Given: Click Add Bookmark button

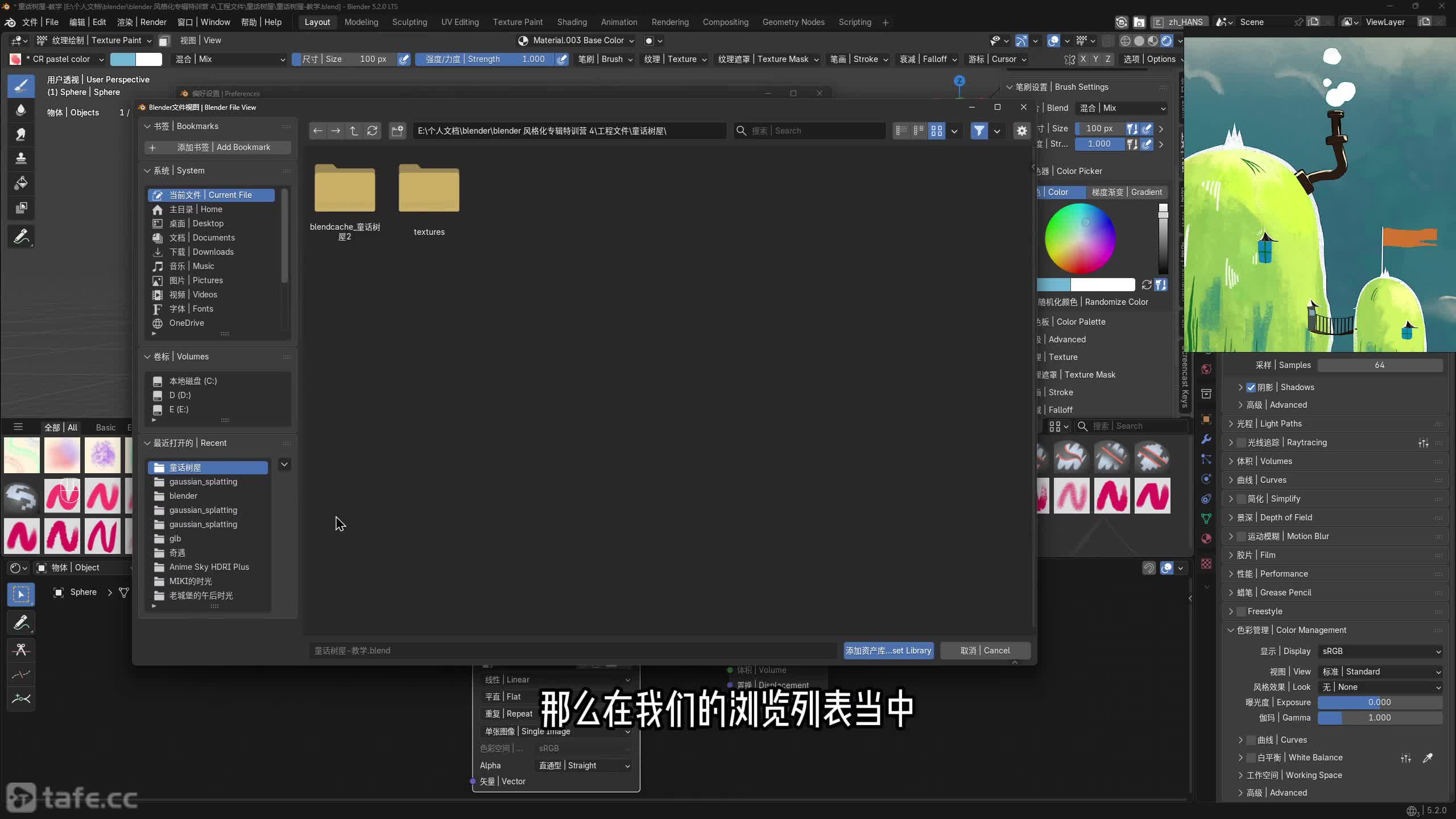Looking at the screenshot, I should [x=217, y=147].
